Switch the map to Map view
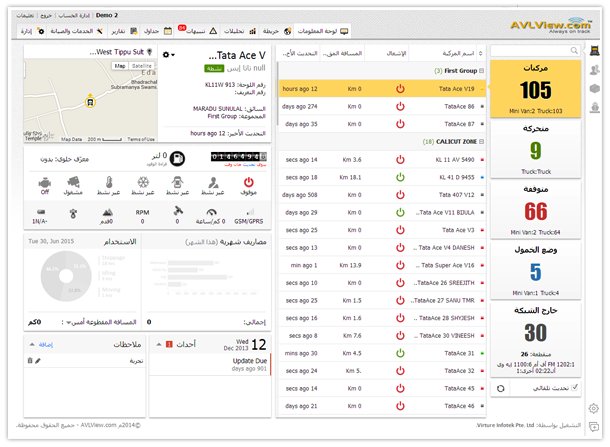The width and height of the screenshot is (610, 447). [118, 66]
